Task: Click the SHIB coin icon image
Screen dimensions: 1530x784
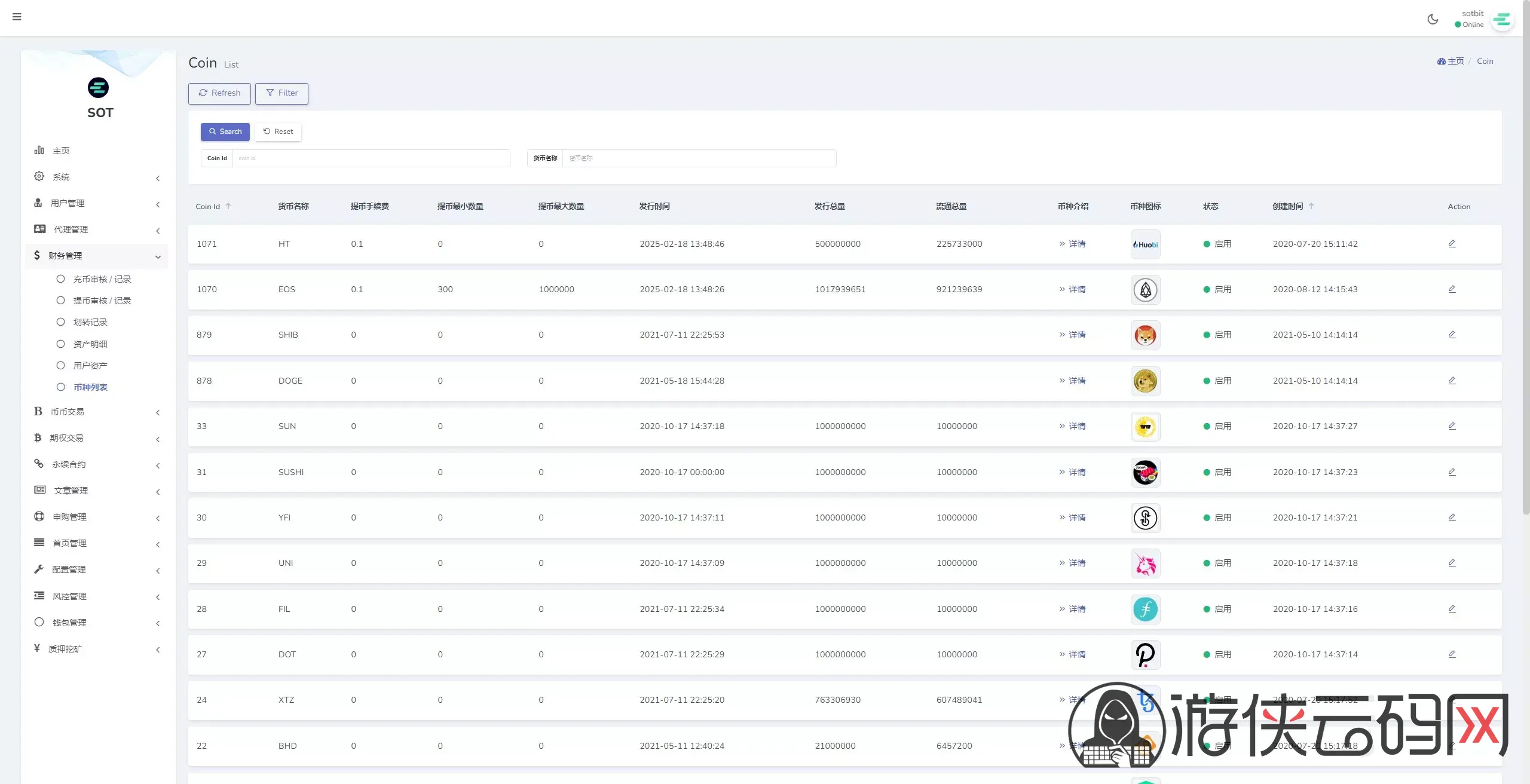Action: (x=1145, y=335)
